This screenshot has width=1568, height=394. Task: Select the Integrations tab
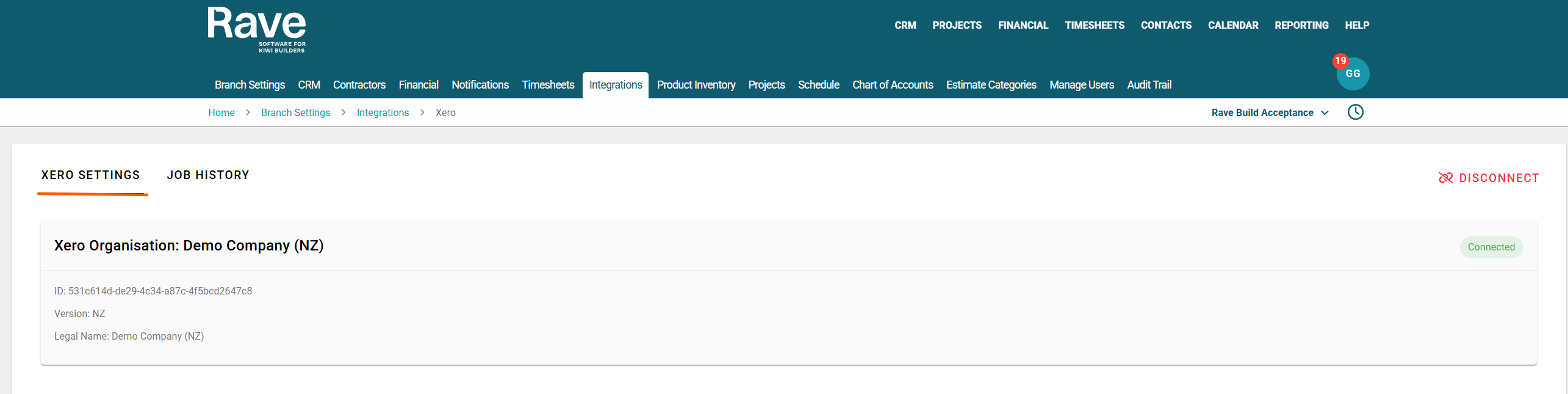tap(616, 85)
